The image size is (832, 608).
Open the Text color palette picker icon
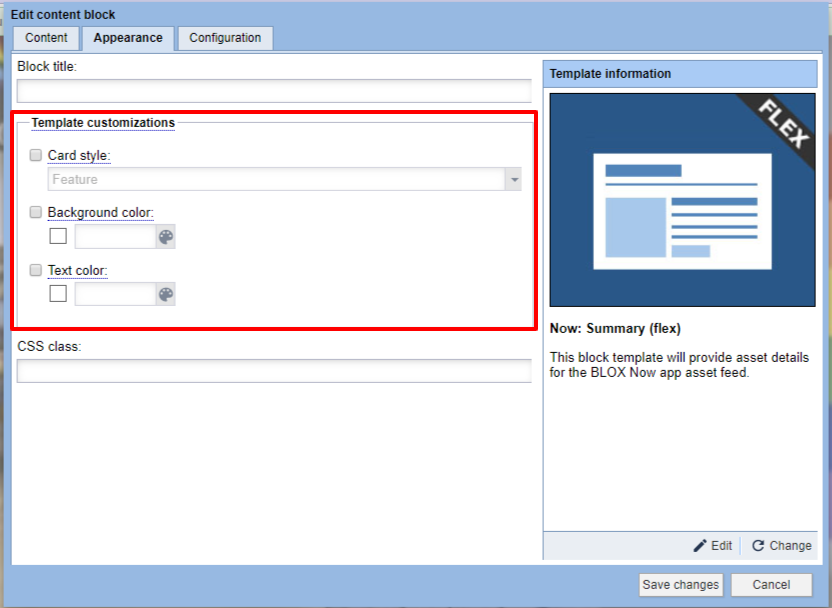pyautogui.click(x=166, y=294)
